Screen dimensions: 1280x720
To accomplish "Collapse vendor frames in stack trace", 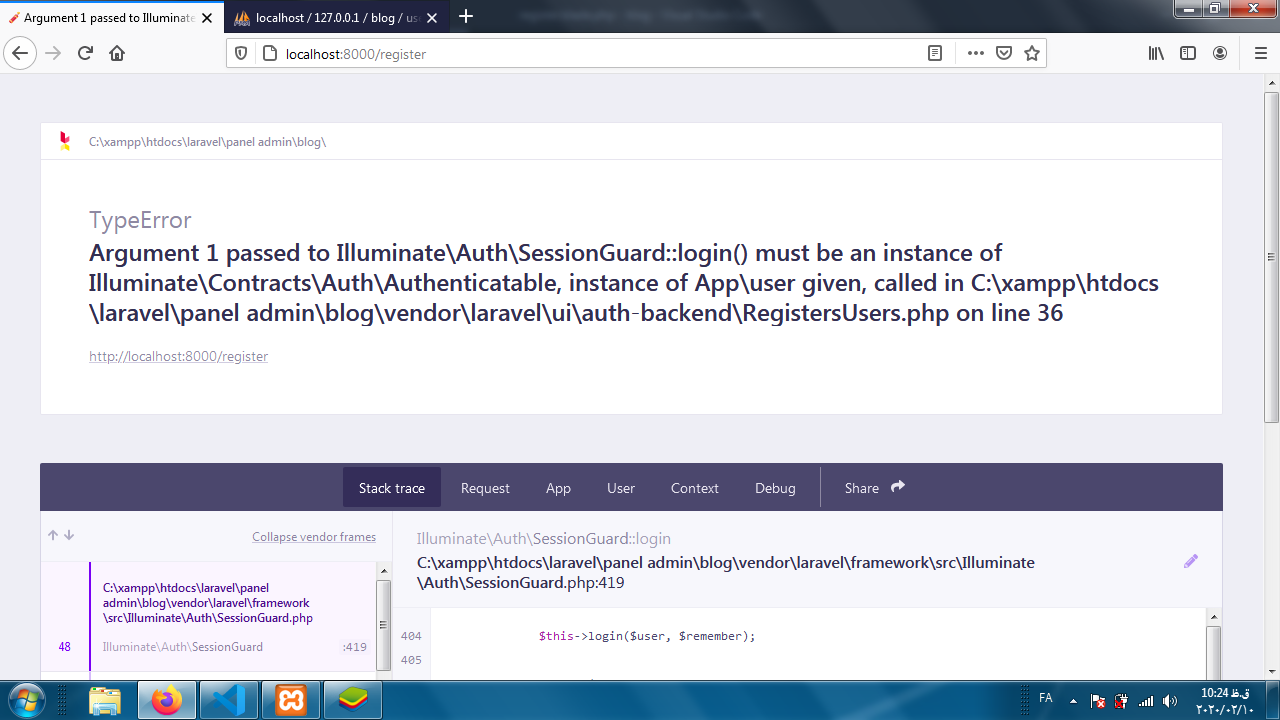I will [314, 537].
